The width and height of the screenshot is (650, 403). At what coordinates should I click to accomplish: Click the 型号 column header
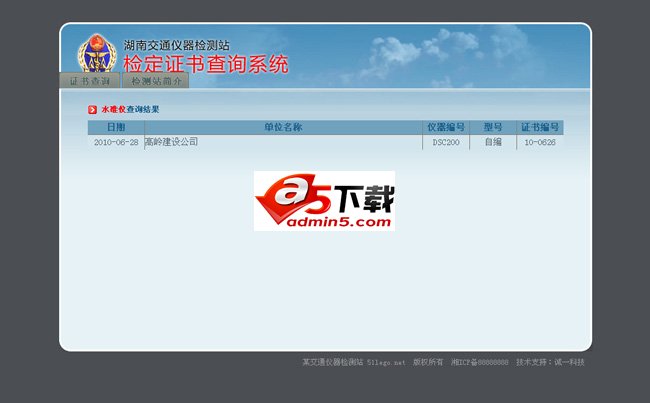pyautogui.click(x=493, y=127)
